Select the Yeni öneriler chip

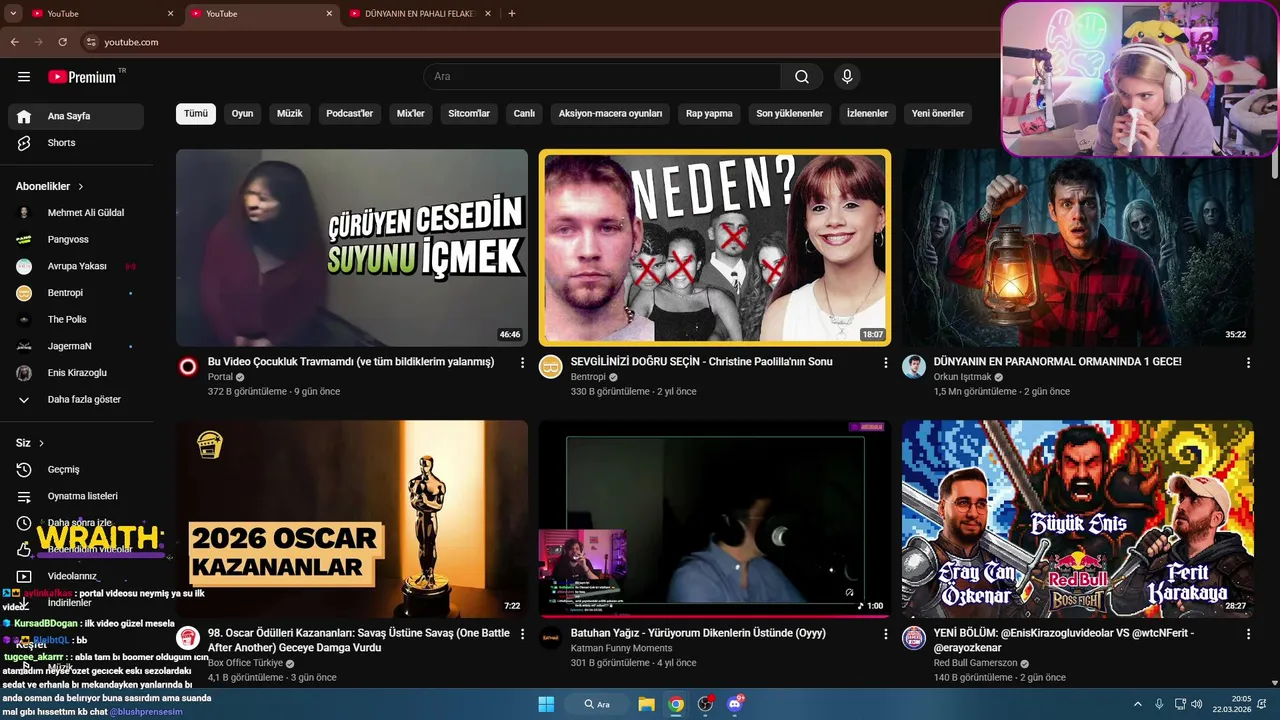(x=938, y=114)
